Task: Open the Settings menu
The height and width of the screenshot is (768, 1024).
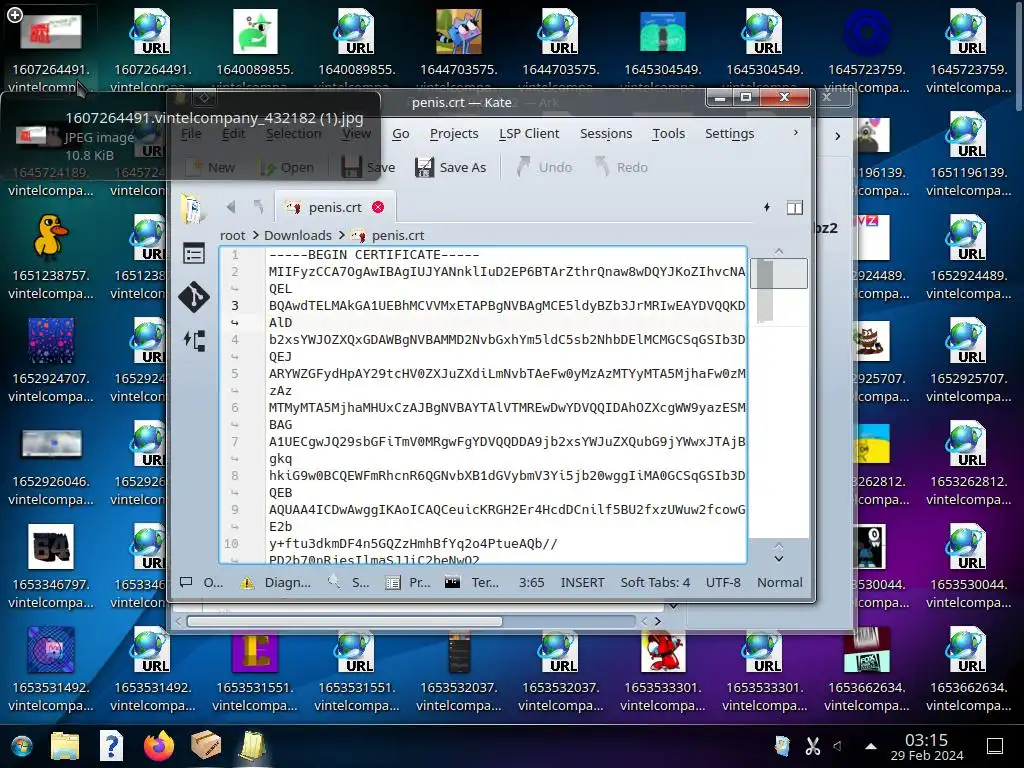Action: (x=729, y=133)
